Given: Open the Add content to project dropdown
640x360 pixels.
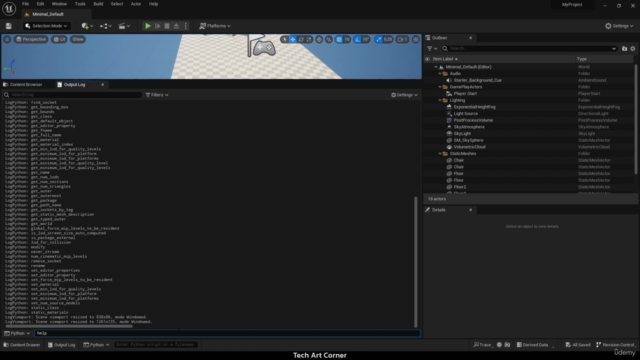Looking at the screenshot, I should pyautogui.click(x=87, y=26).
